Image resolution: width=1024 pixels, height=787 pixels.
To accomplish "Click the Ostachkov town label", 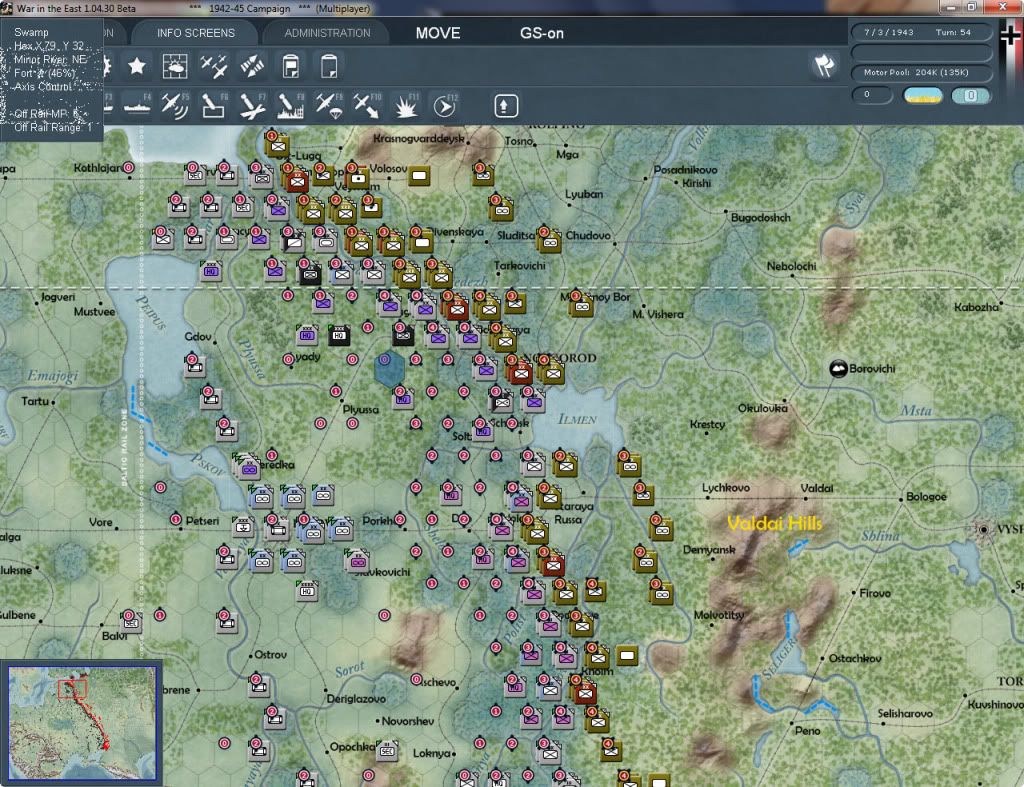I will (855, 658).
